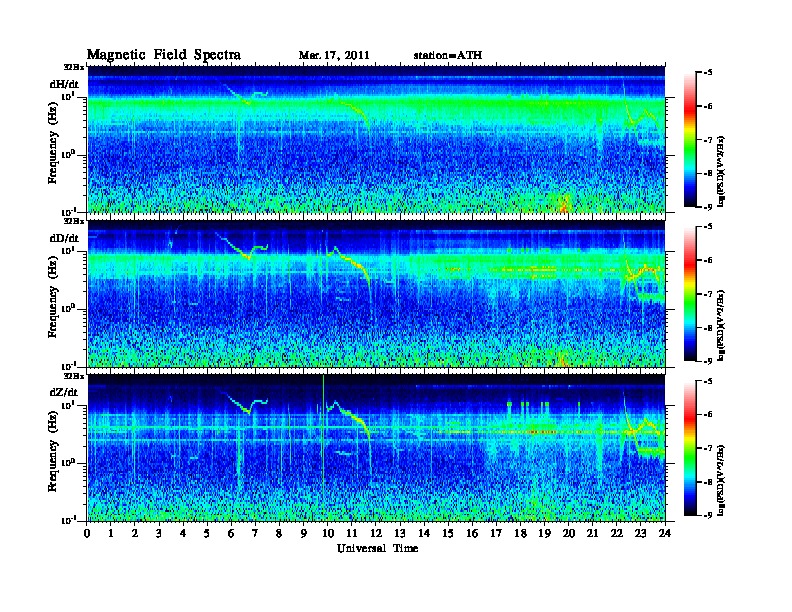
Task: Click the dH/dt panel label
Action: pos(64,84)
